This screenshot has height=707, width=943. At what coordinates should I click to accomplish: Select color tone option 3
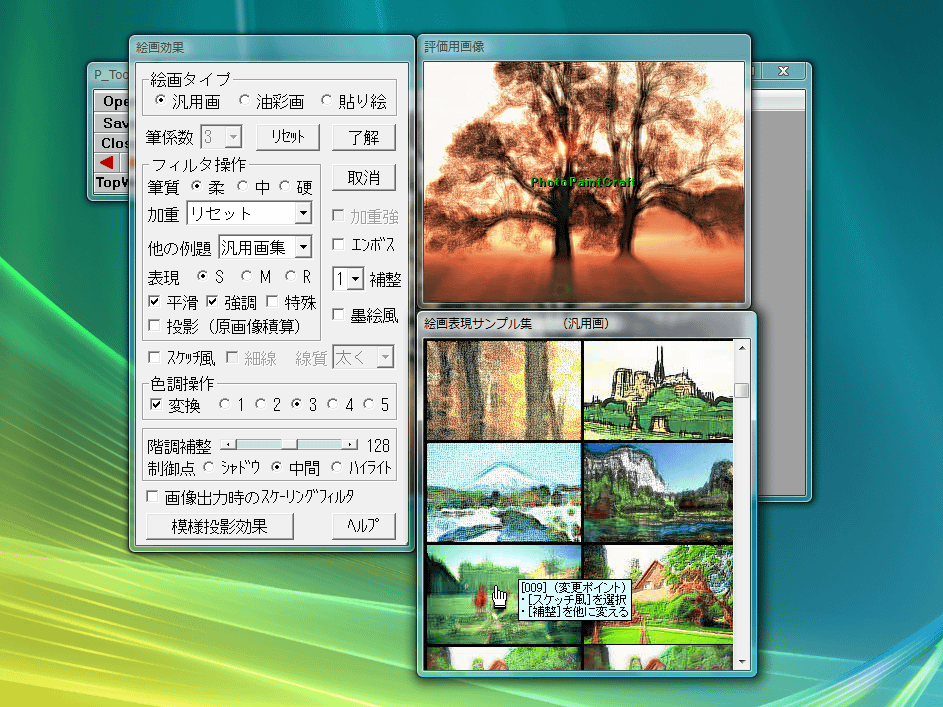pyautogui.click(x=296, y=404)
